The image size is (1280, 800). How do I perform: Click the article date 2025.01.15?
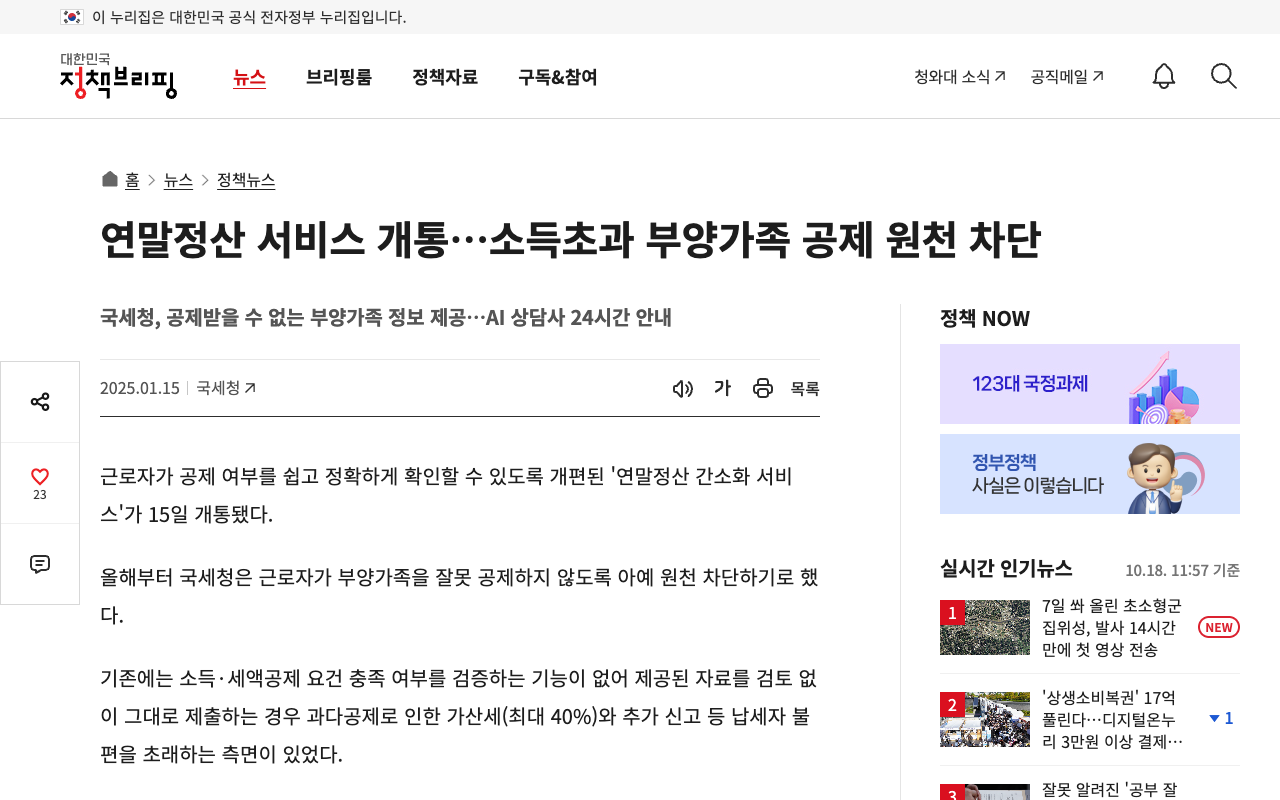(140, 388)
